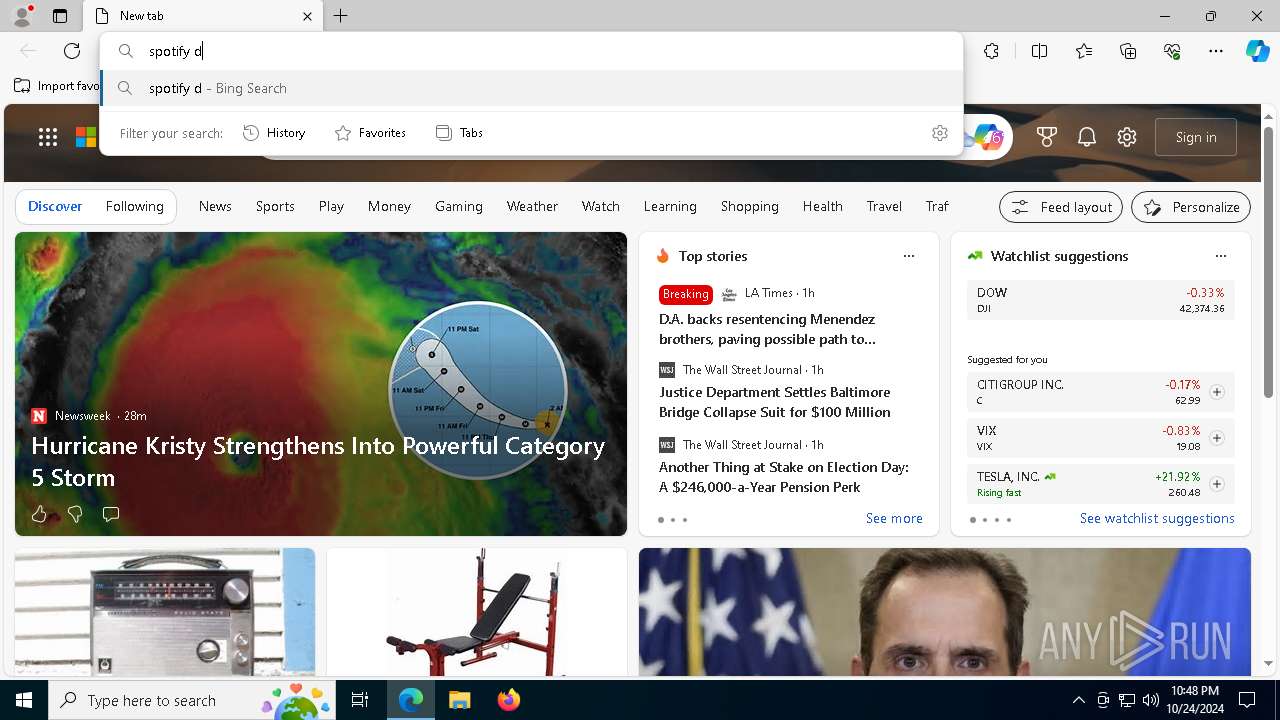Open the Shopping category
The image size is (1280, 720).
pos(750,206)
